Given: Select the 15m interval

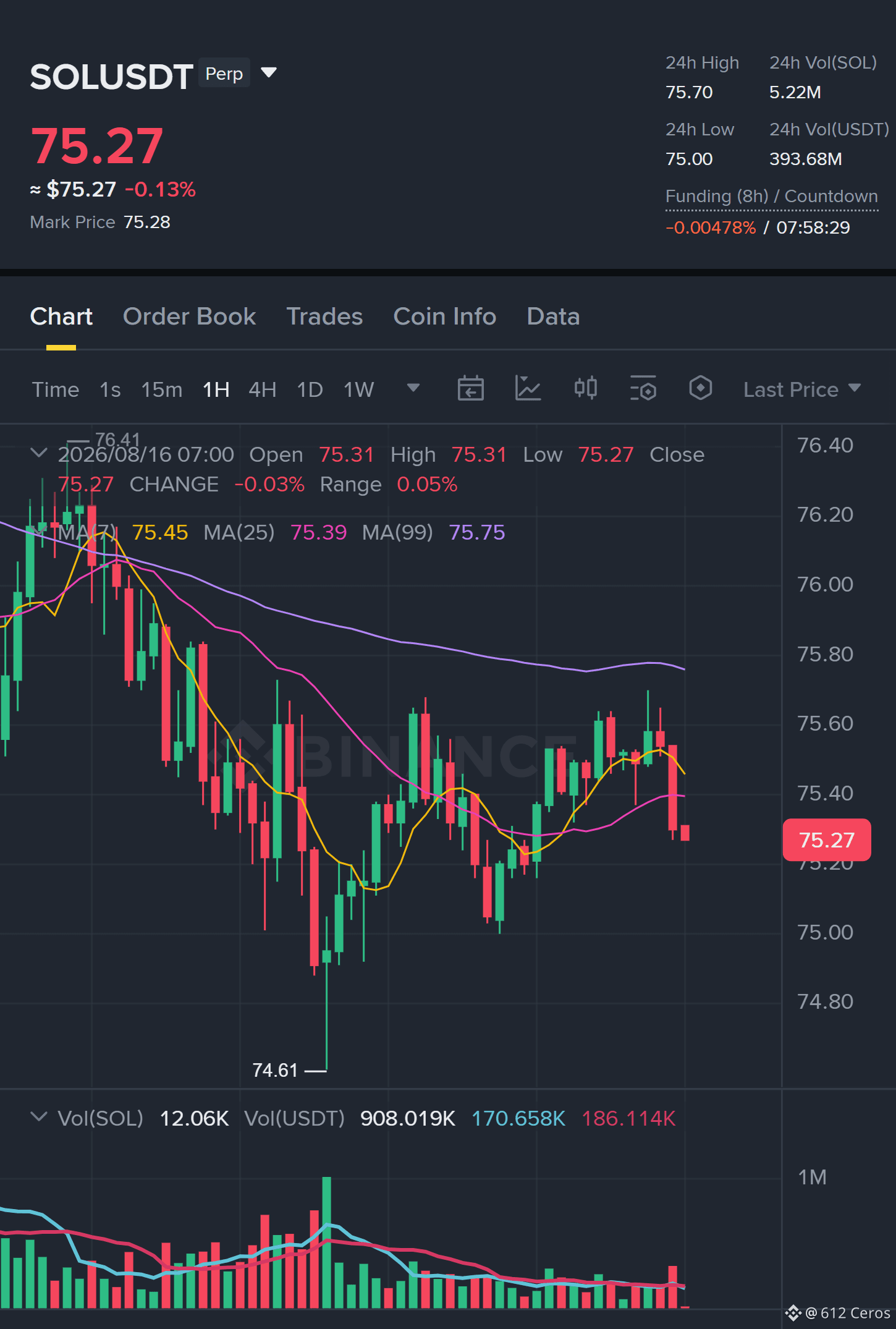Looking at the screenshot, I should [x=162, y=390].
